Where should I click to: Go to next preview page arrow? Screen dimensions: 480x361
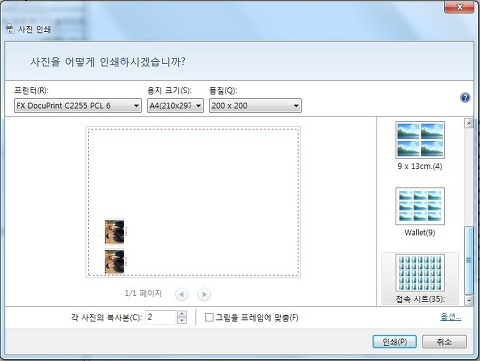pos(204,294)
